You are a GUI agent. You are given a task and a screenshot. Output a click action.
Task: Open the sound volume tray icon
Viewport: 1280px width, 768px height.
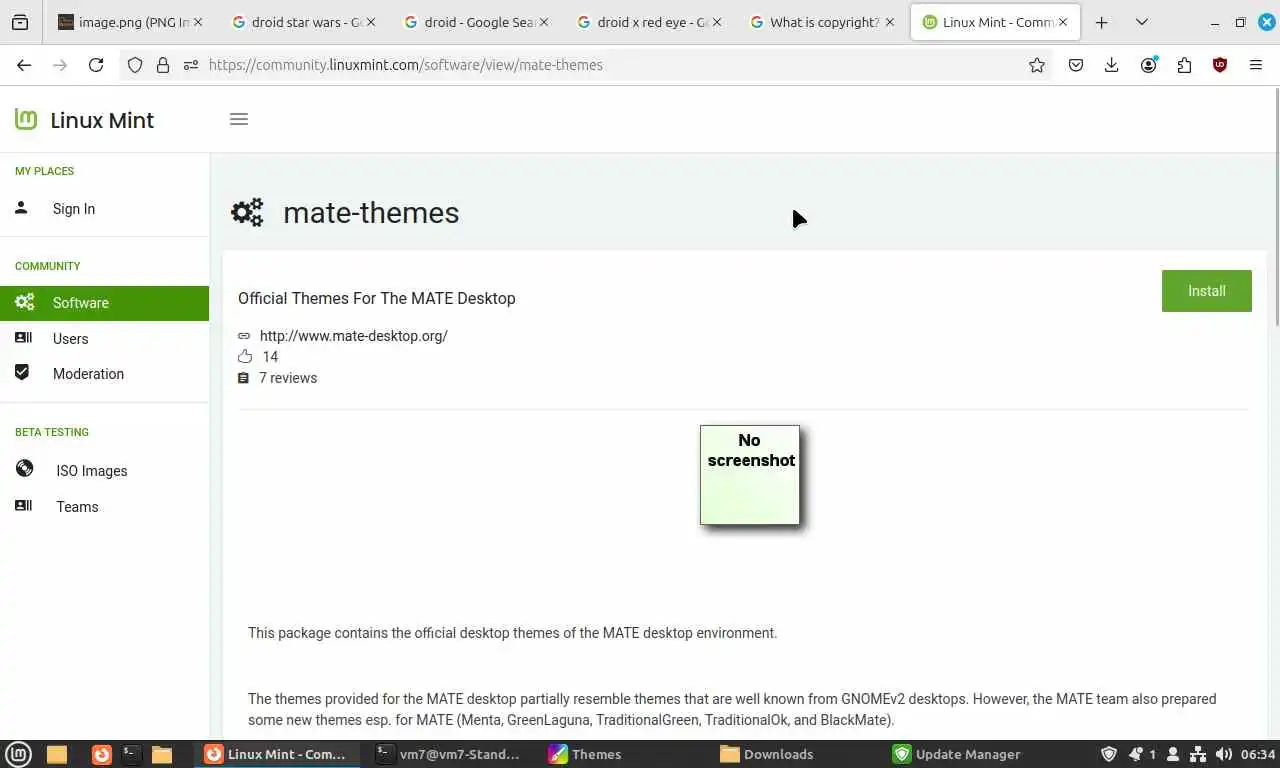[x=1224, y=754]
